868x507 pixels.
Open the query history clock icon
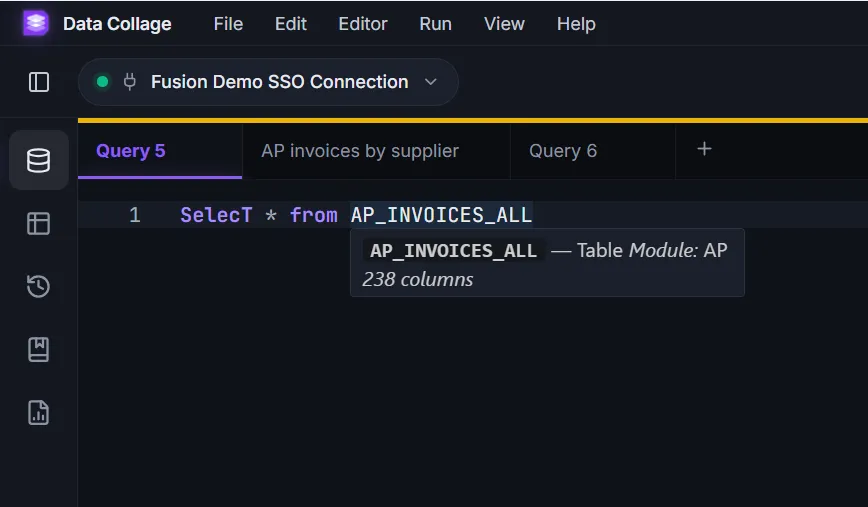coord(39,286)
